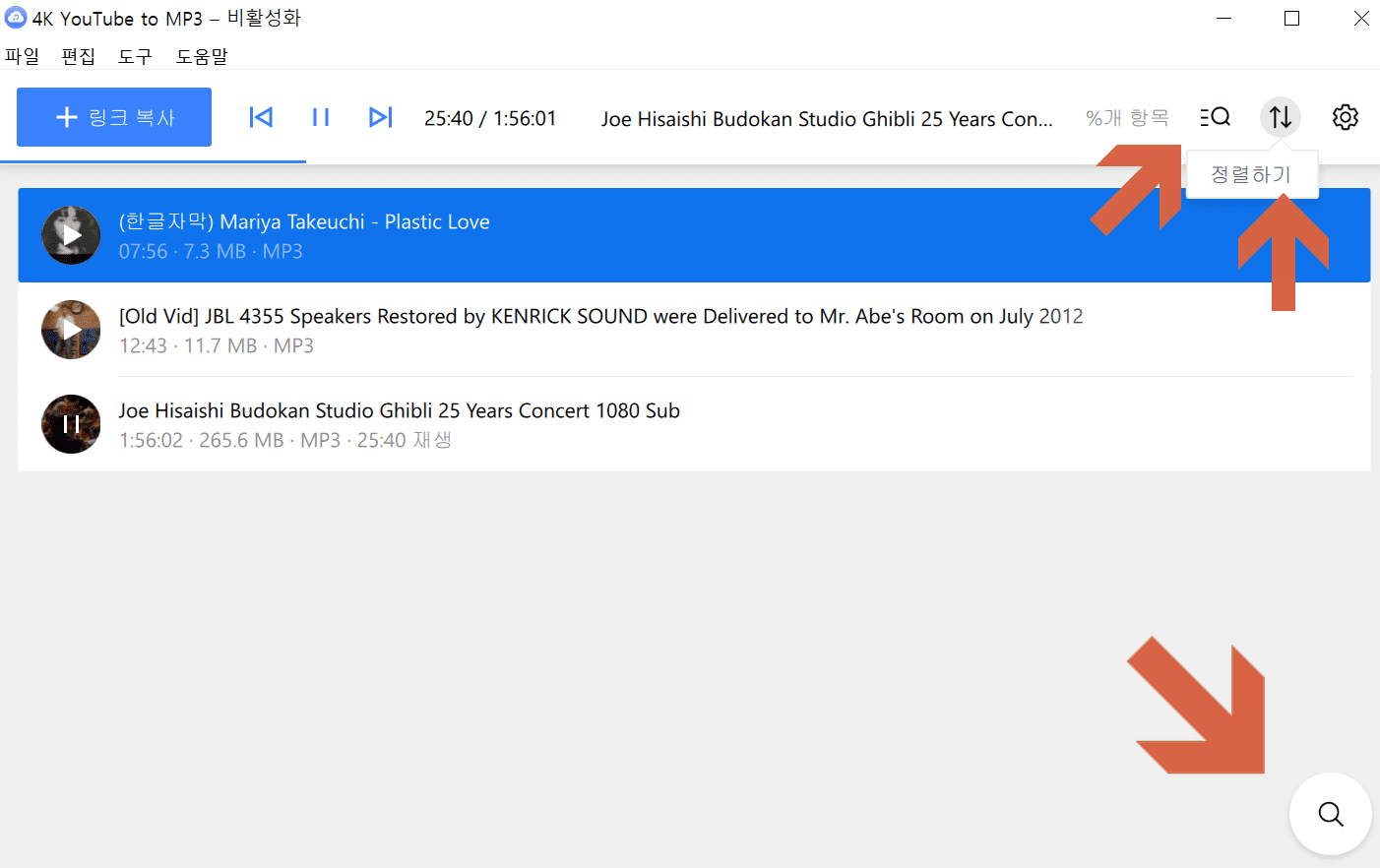Viewport: 1380px width, 868px height.
Task: Maximize the 4K YouTube to MP3 window
Action: pos(1292,18)
